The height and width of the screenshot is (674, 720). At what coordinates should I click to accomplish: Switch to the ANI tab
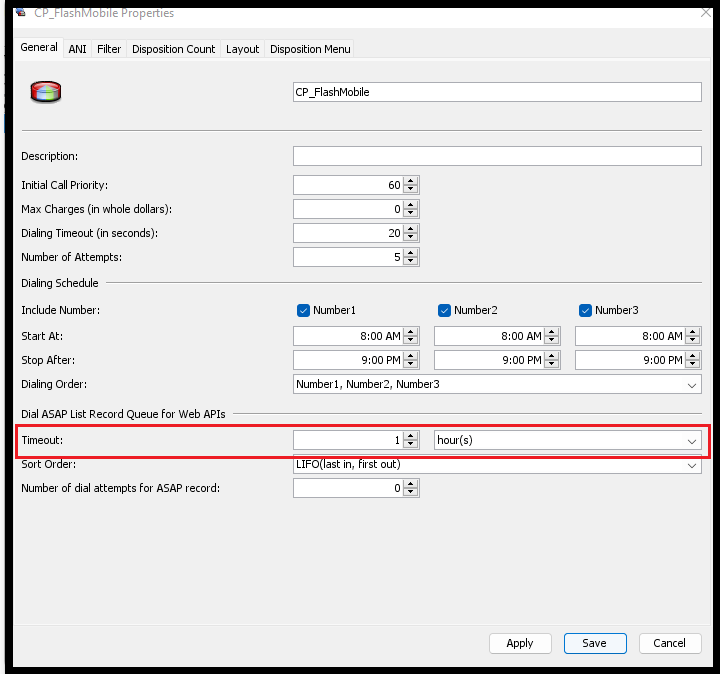(77, 49)
